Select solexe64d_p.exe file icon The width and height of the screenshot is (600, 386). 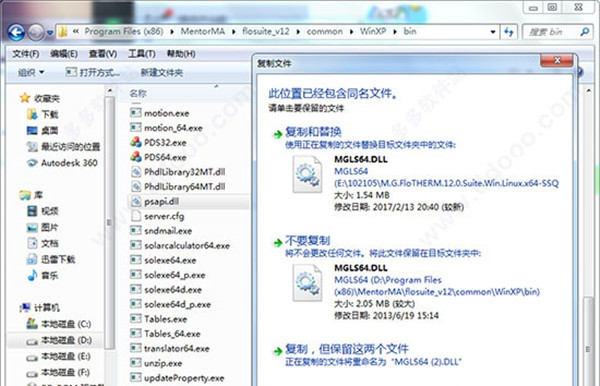[136, 304]
